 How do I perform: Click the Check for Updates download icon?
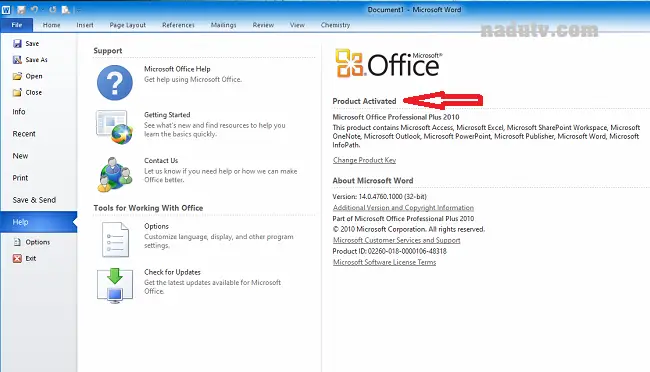coord(115,285)
